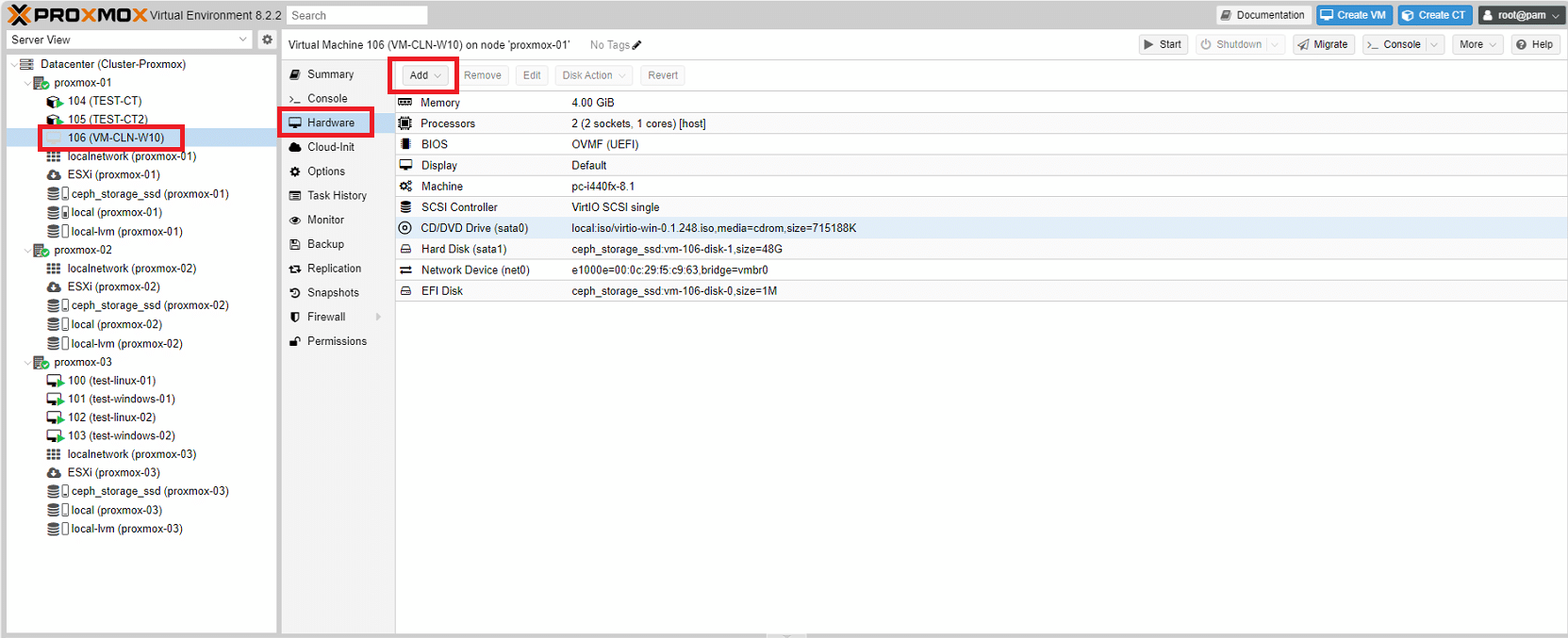Open VM 101 (test-windows-01)
This screenshot has width=1568, height=638.
(x=121, y=399)
